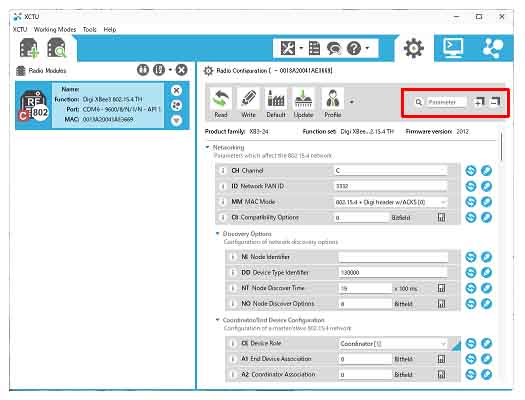Viewport: 525px width, 400px height.
Task: Click NT Node Discover Time value field
Action: click(x=365, y=288)
